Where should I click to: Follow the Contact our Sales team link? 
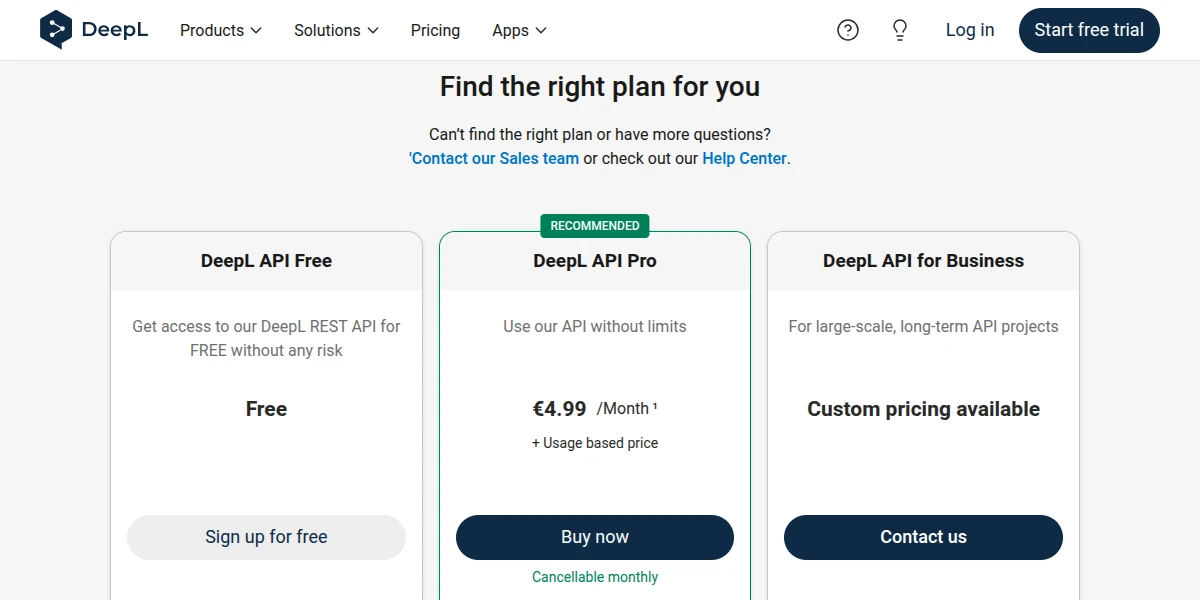(495, 158)
